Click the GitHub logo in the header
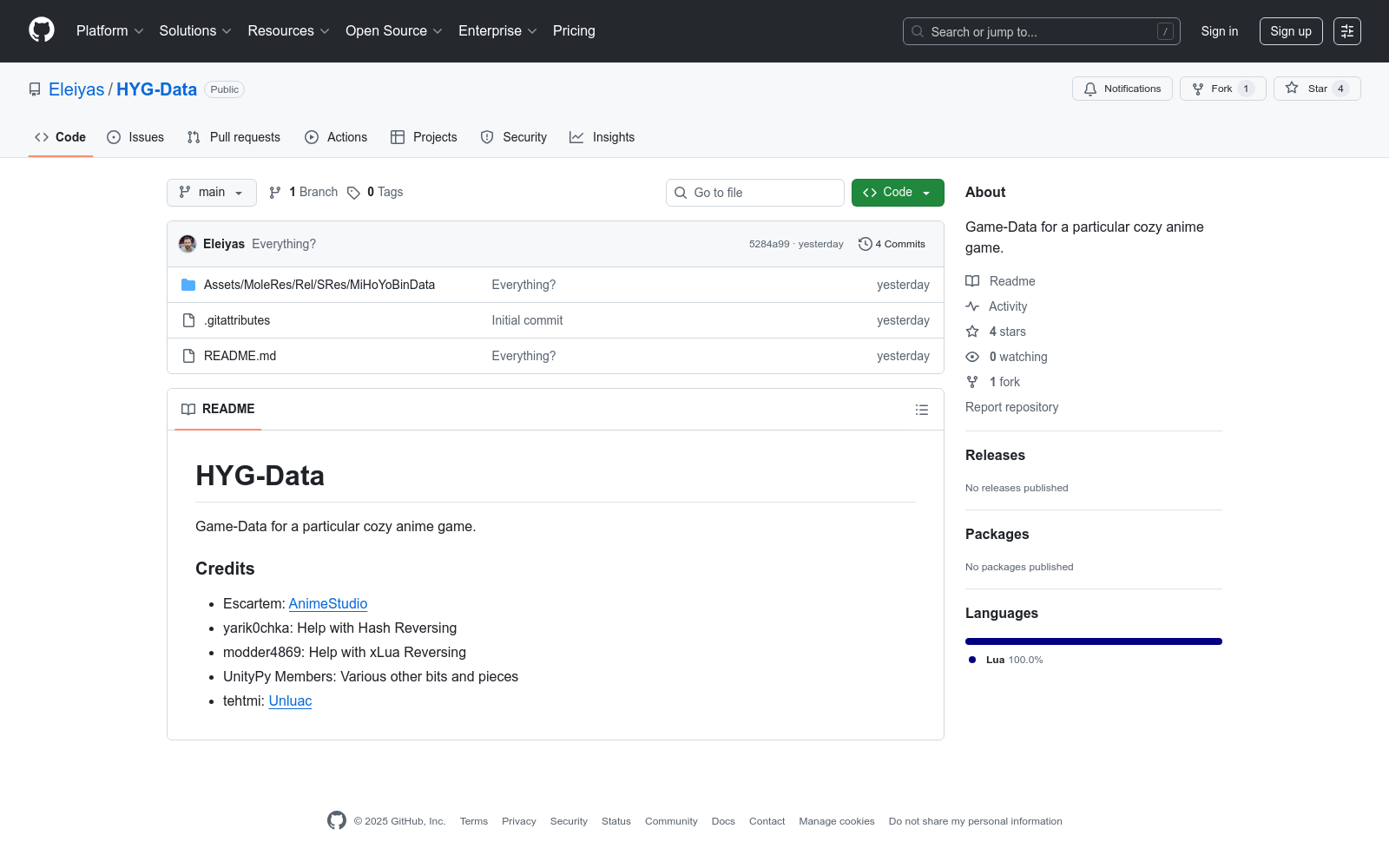 pos(42,30)
